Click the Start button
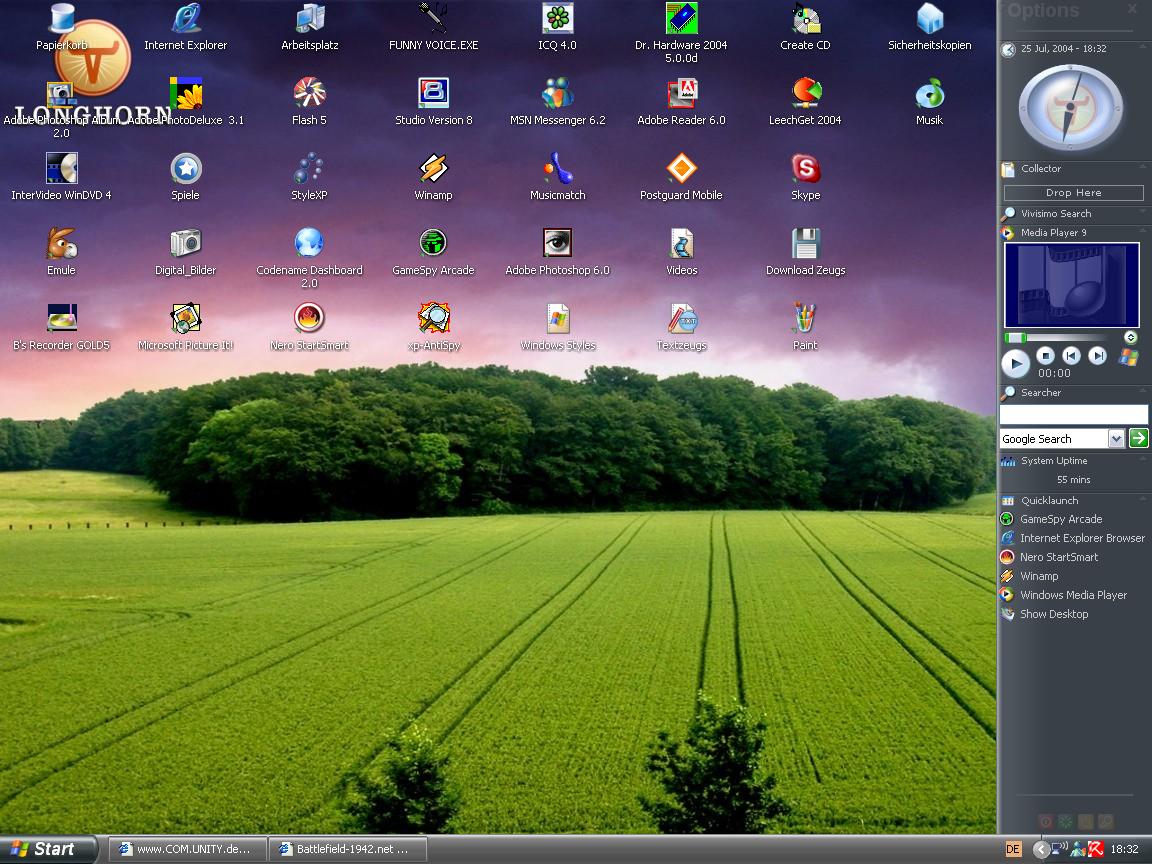The image size is (1152, 864). (x=45, y=849)
